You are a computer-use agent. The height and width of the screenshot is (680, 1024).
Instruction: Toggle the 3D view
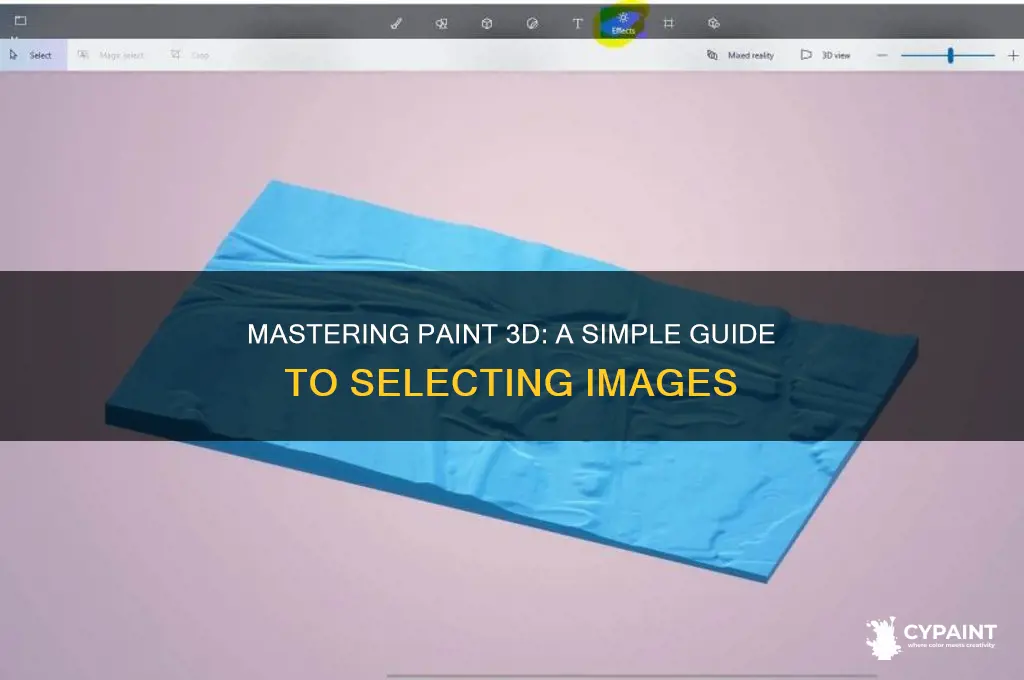(x=825, y=56)
